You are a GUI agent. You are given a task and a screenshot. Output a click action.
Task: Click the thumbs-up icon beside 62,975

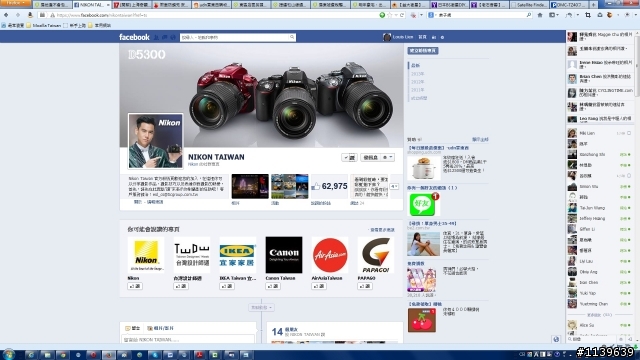click(x=316, y=187)
